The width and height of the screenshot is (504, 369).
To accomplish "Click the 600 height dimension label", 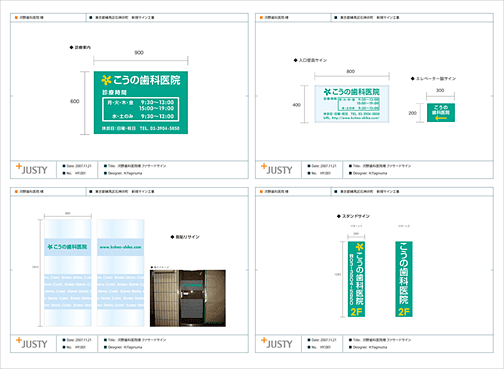I will pyautogui.click(x=75, y=101).
